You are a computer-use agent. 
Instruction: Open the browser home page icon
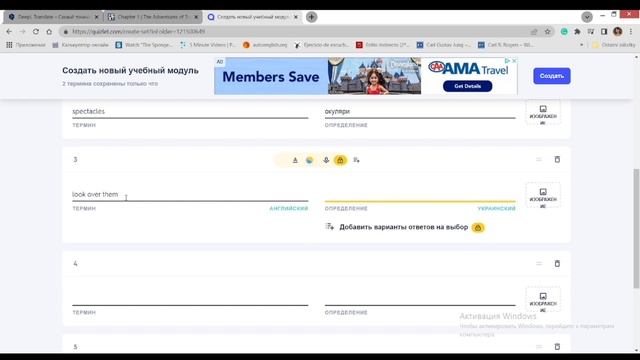pyautogui.click(x=49, y=31)
